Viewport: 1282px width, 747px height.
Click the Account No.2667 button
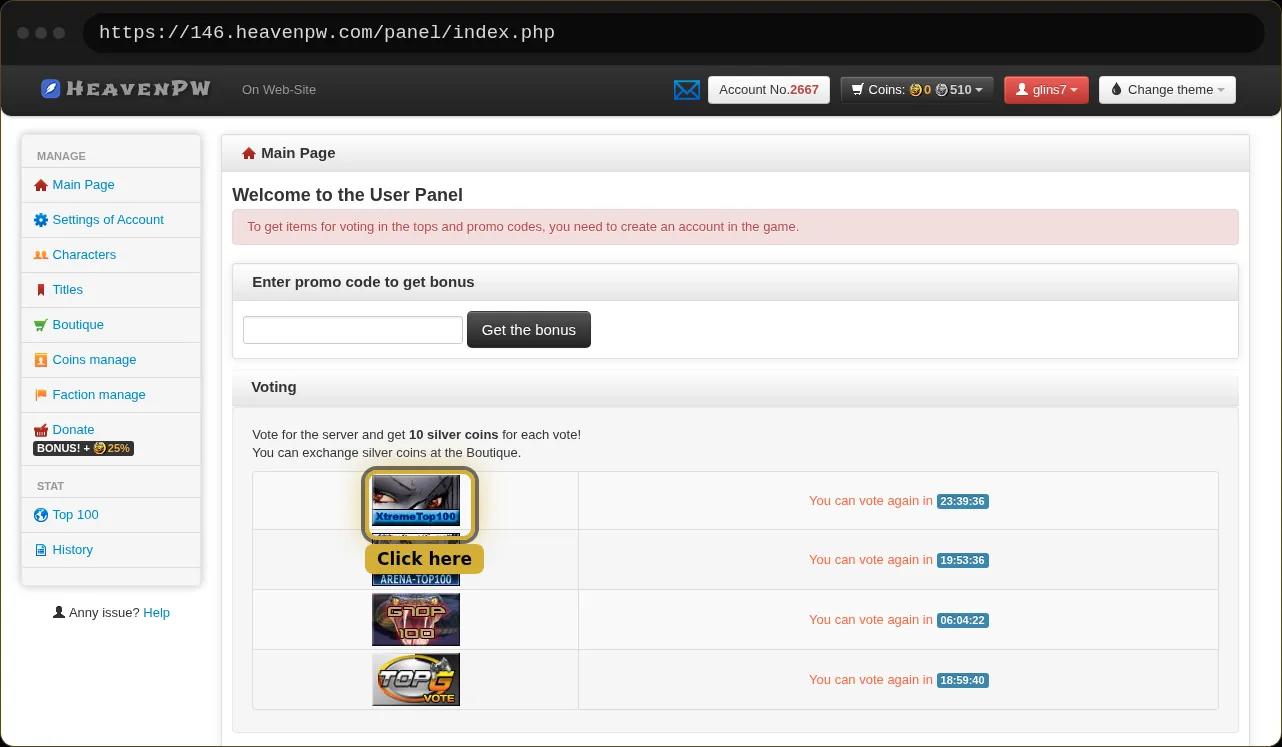pyautogui.click(x=769, y=90)
